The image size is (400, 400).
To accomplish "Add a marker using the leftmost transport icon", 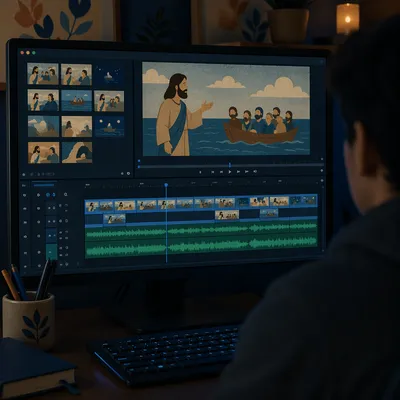I will 200,172.
